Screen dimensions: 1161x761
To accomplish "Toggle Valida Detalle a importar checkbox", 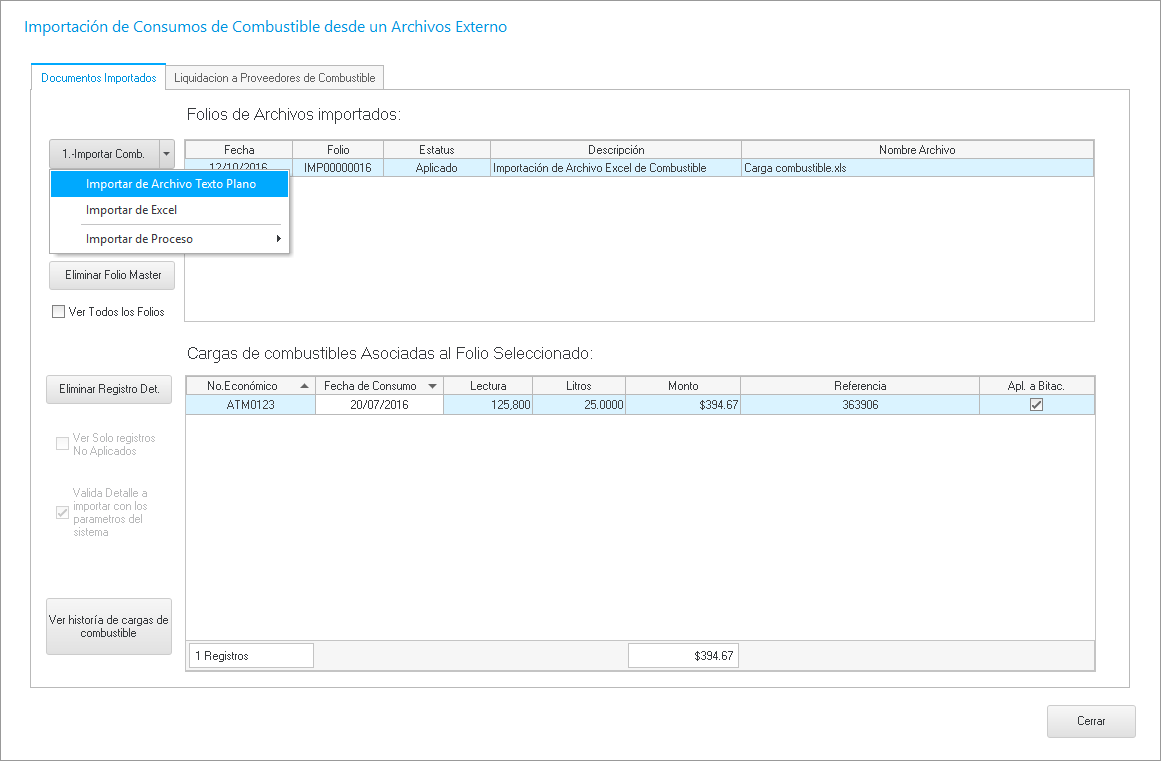I will 62,513.
